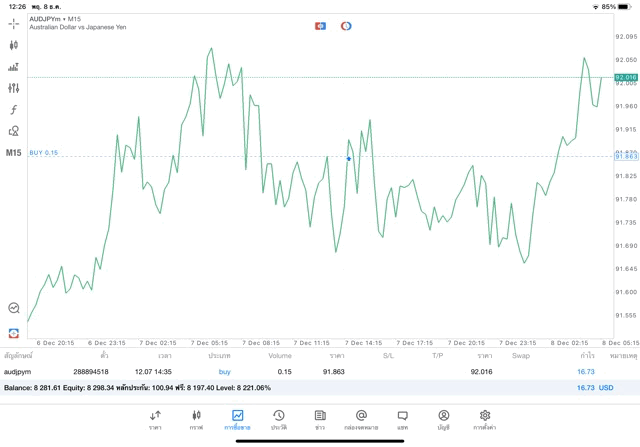
Task: Open the indicators function (f) icon
Action: [13, 109]
